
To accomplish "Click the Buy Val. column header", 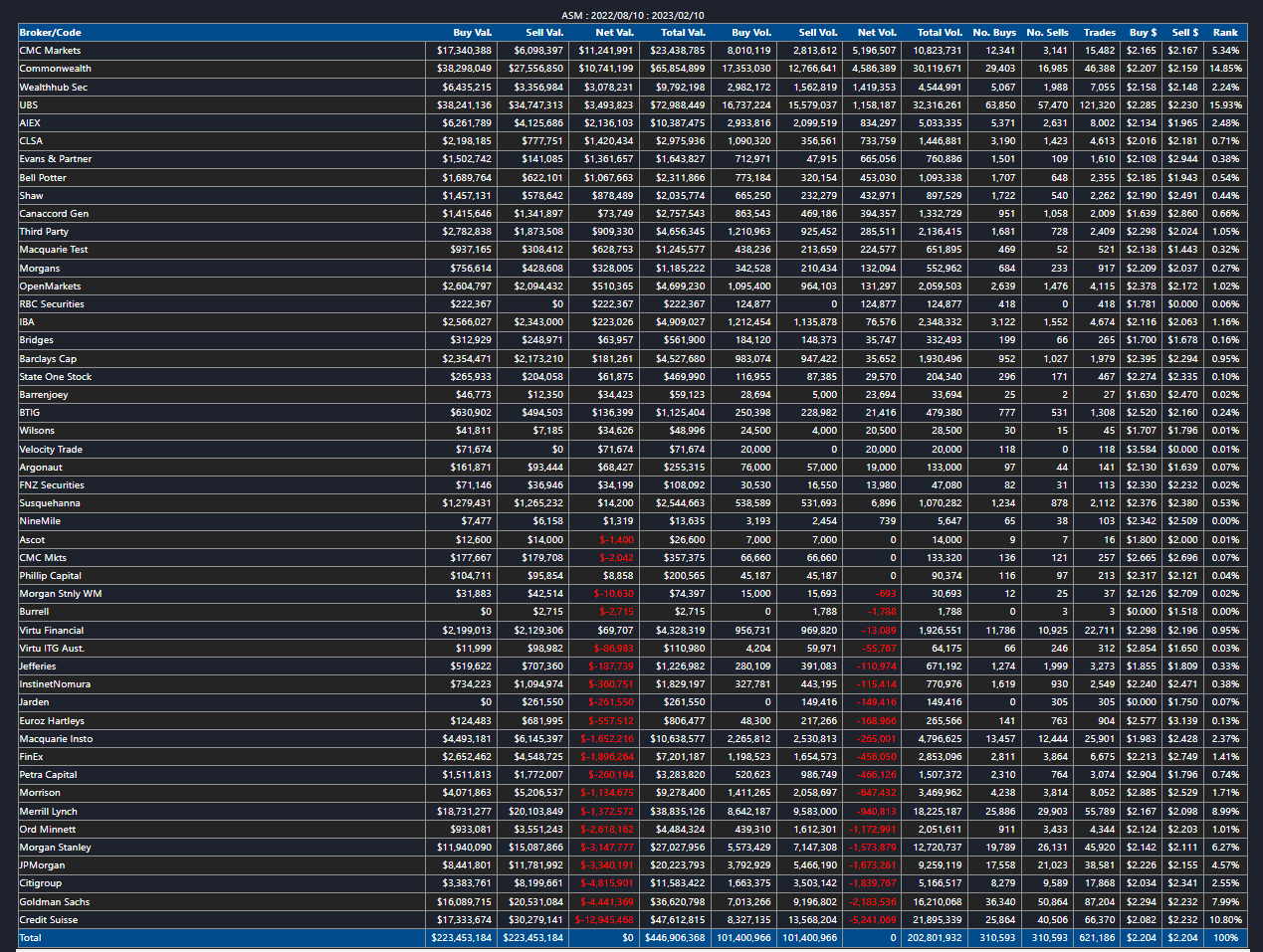I will coord(473,33).
